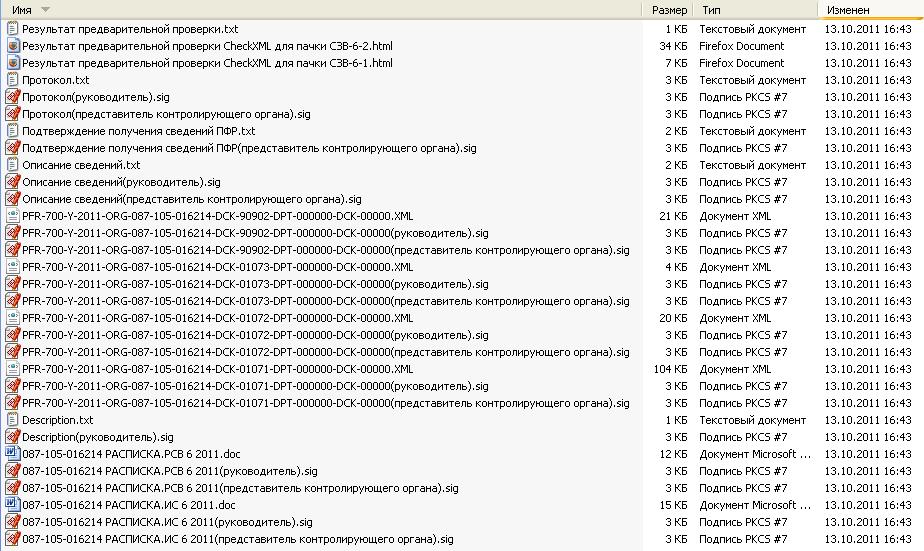924x551 pixels.
Task: Click the signature icon of DCK-01071 (руководитель).sig
Action: click(x=12, y=387)
